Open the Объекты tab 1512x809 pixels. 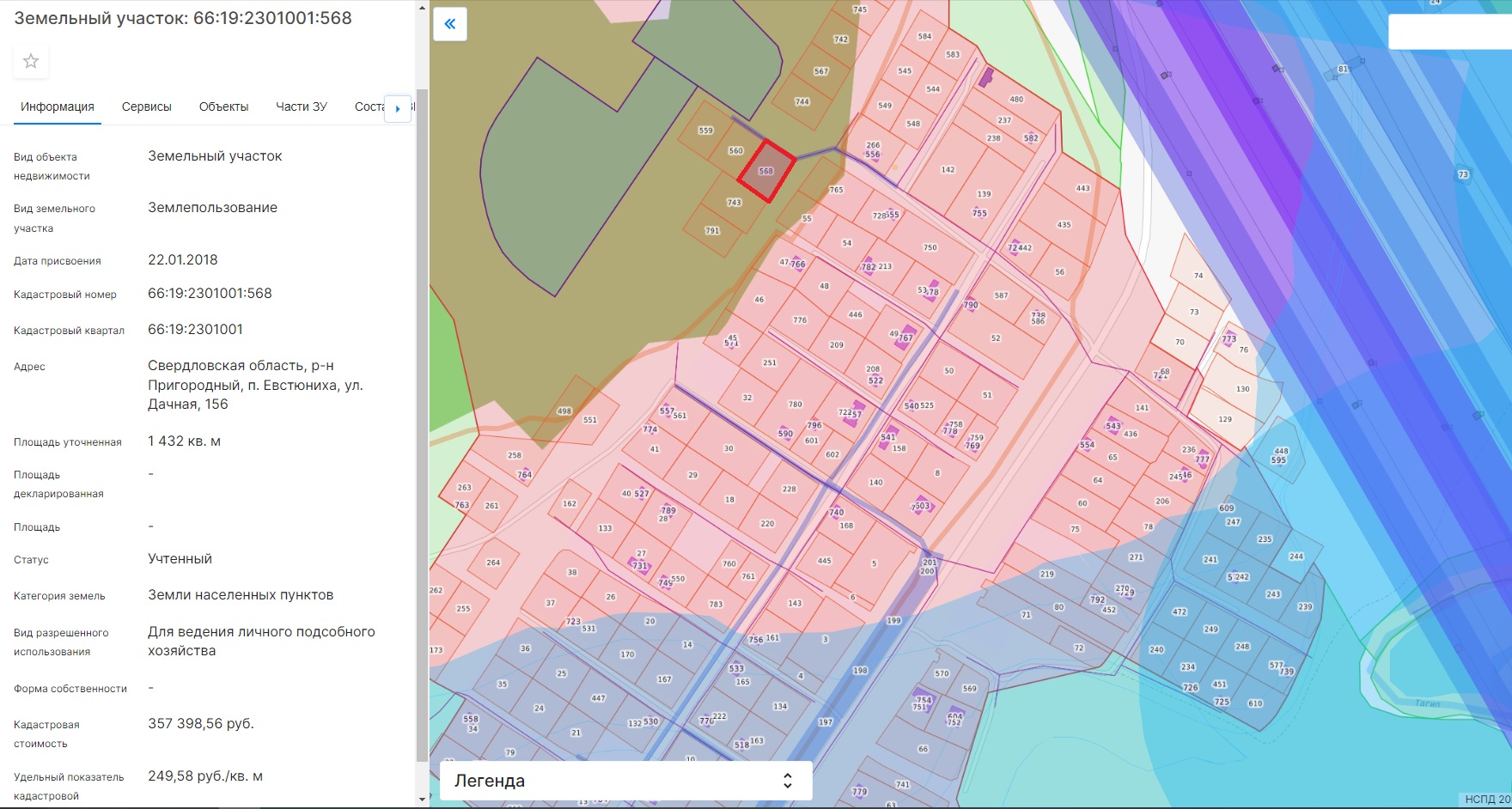point(223,106)
